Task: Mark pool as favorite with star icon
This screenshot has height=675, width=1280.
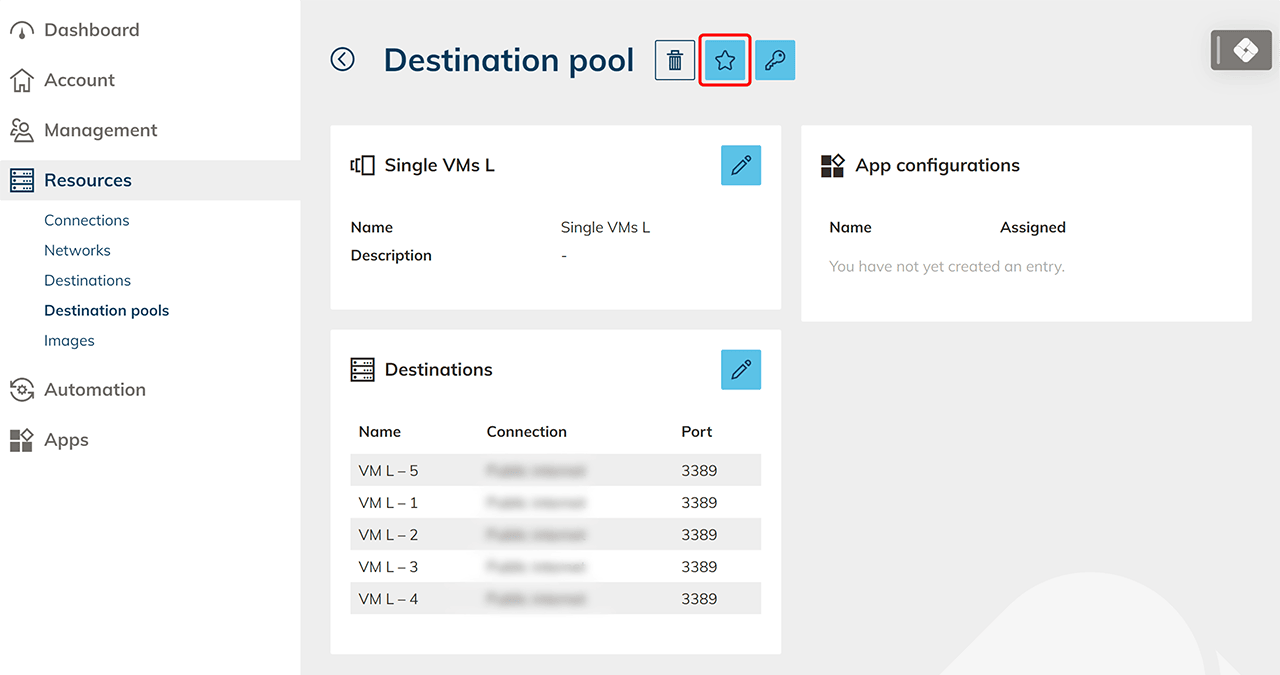Action: pos(725,60)
